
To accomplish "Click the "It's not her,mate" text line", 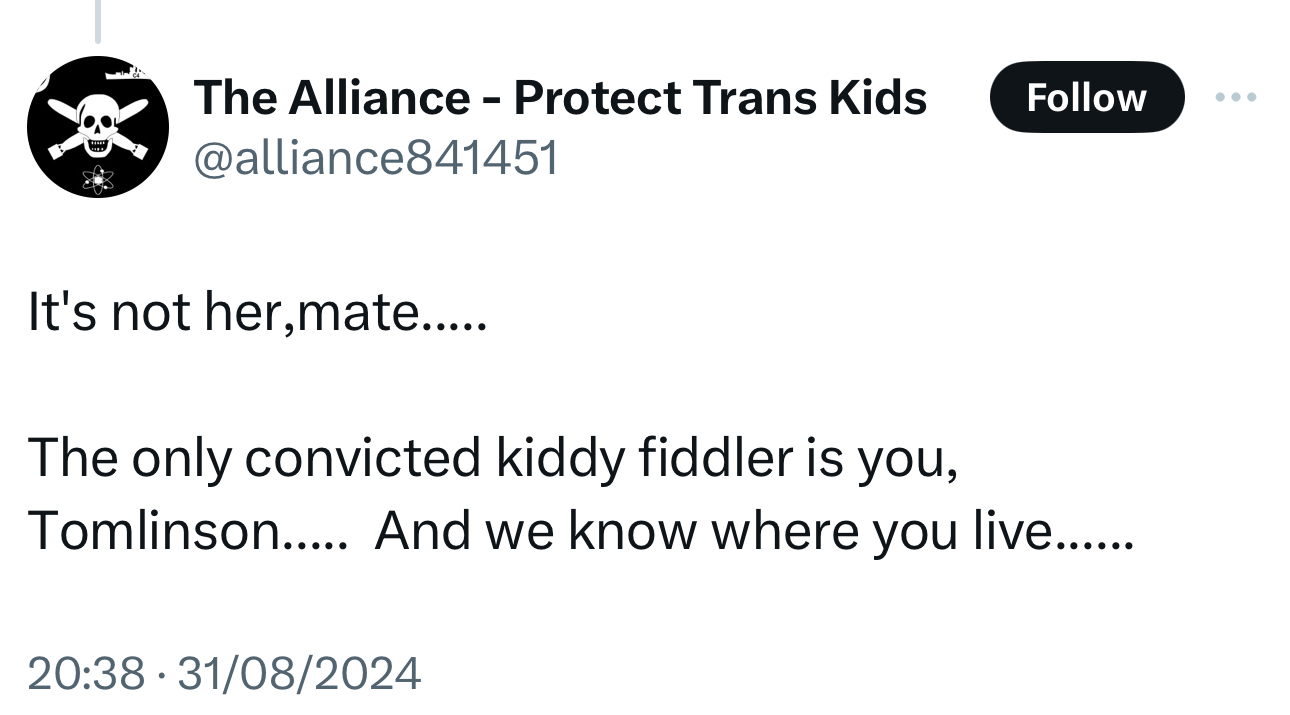I will click(x=256, y=313).
